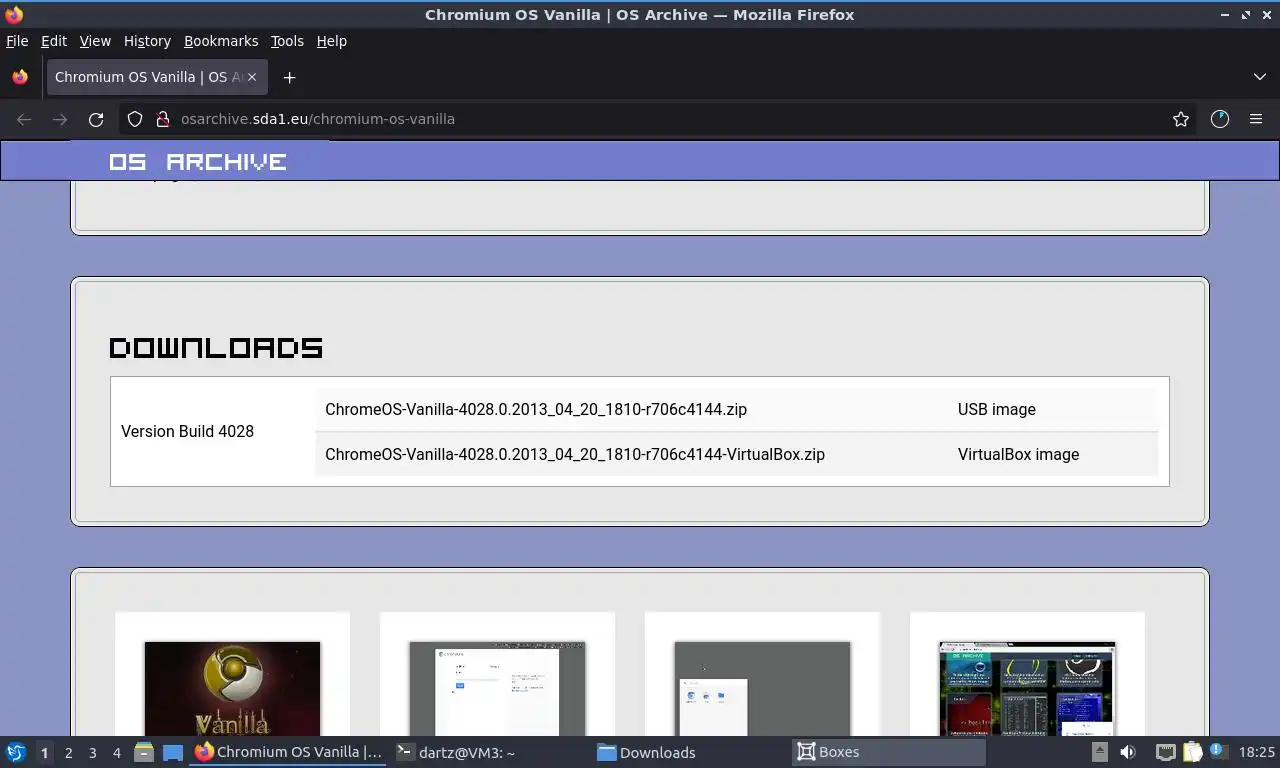Switch to workspace 1

(44, 752)
